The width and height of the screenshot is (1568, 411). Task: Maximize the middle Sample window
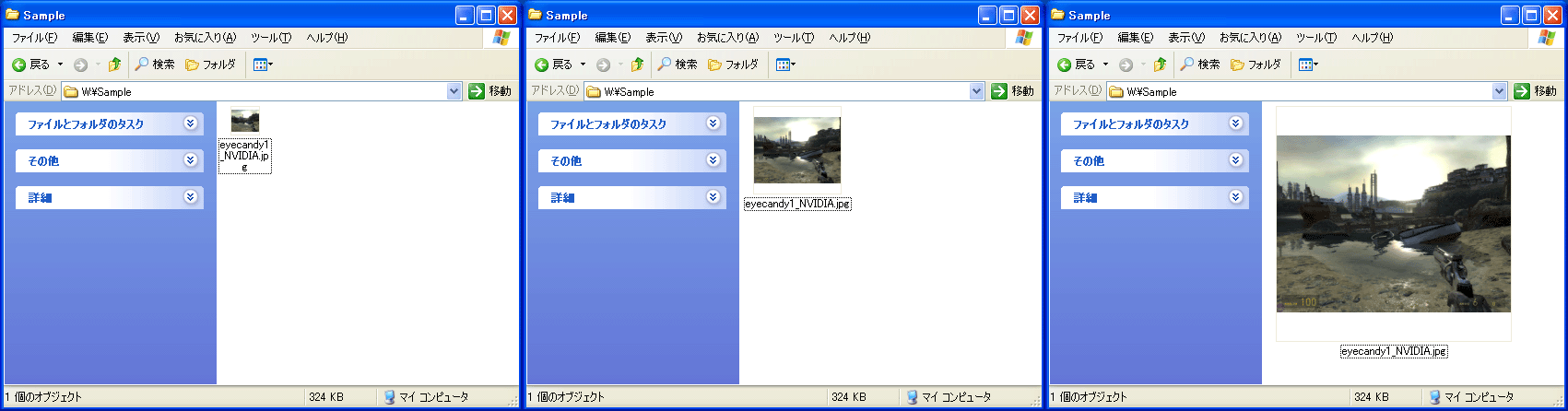coord(1008,15)
